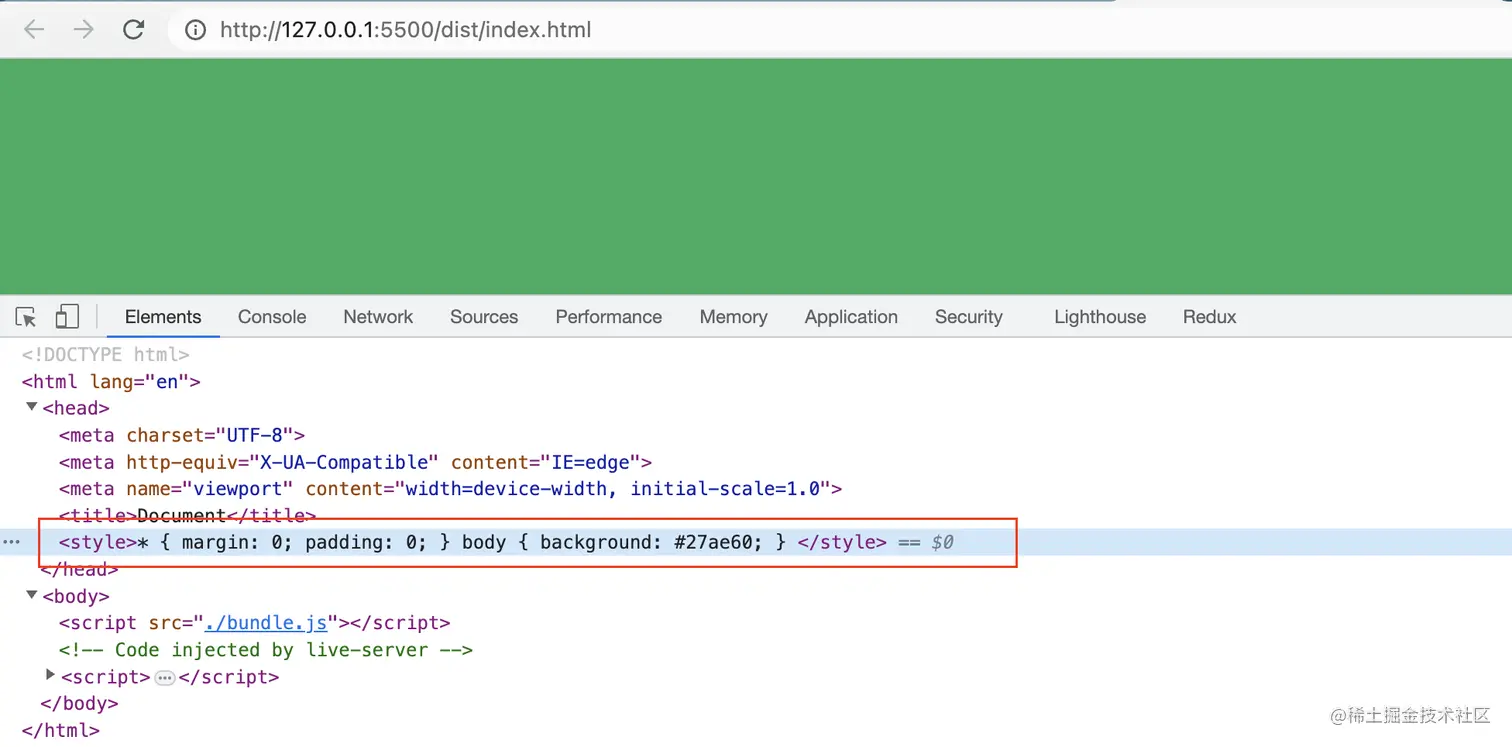Open the three-dot menu beside style row
This screenshot has height=747, width=1512.
(11, 542)
